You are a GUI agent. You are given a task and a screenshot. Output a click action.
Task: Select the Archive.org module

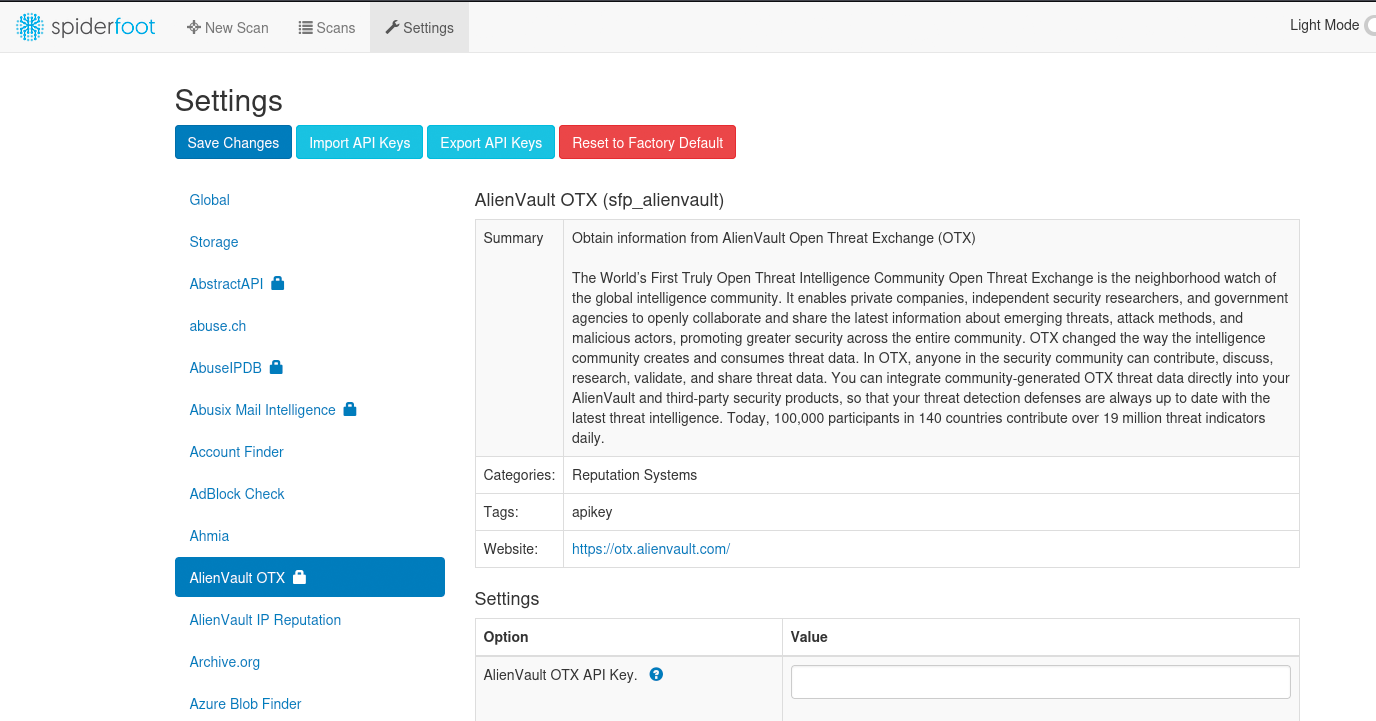[x=310, y=662]
